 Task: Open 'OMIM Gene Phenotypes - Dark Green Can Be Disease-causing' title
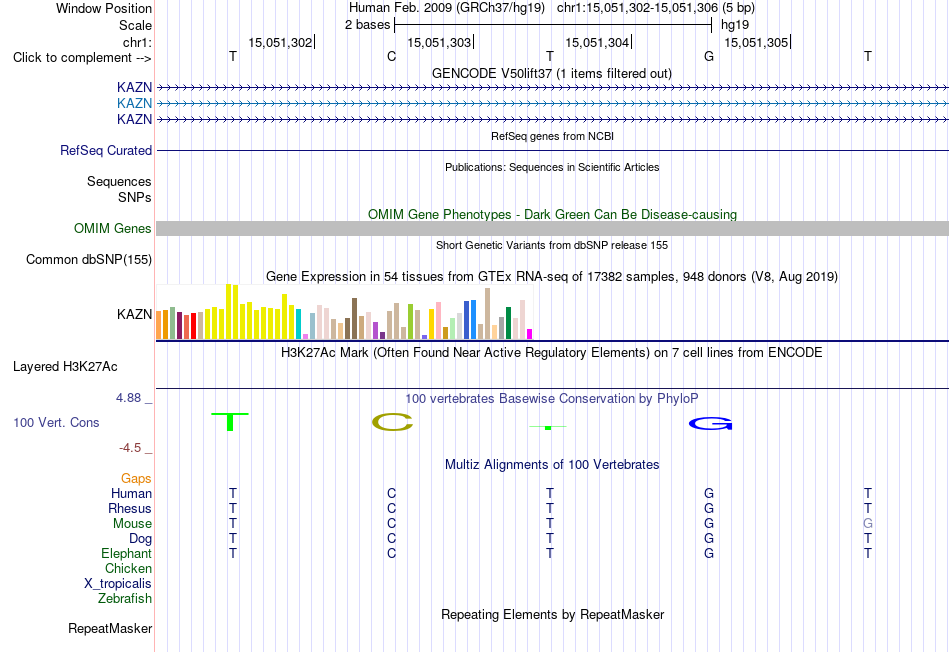(x=552, y=215)
